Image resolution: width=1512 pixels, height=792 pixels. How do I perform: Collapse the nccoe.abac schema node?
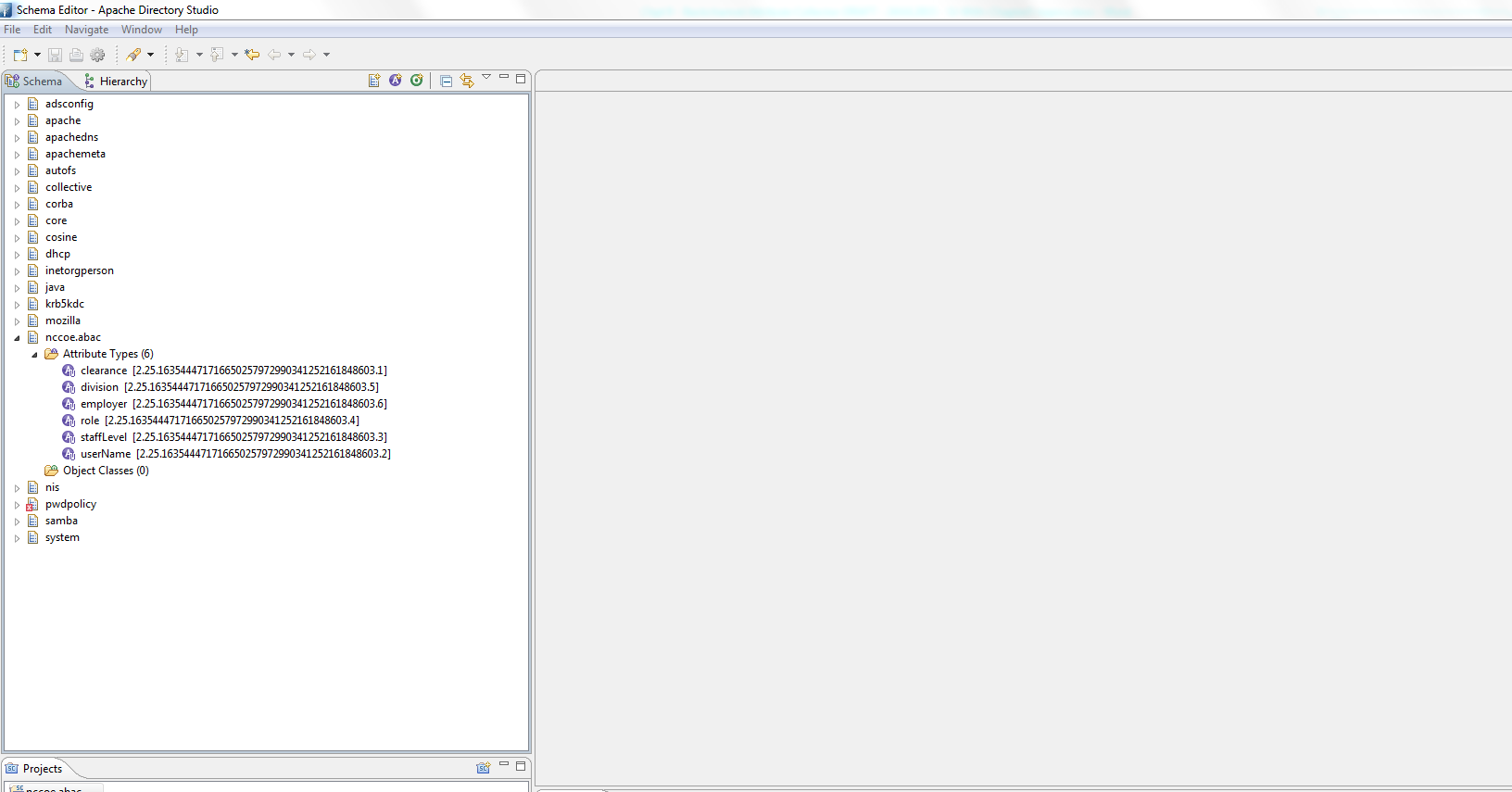click(17, 338)
